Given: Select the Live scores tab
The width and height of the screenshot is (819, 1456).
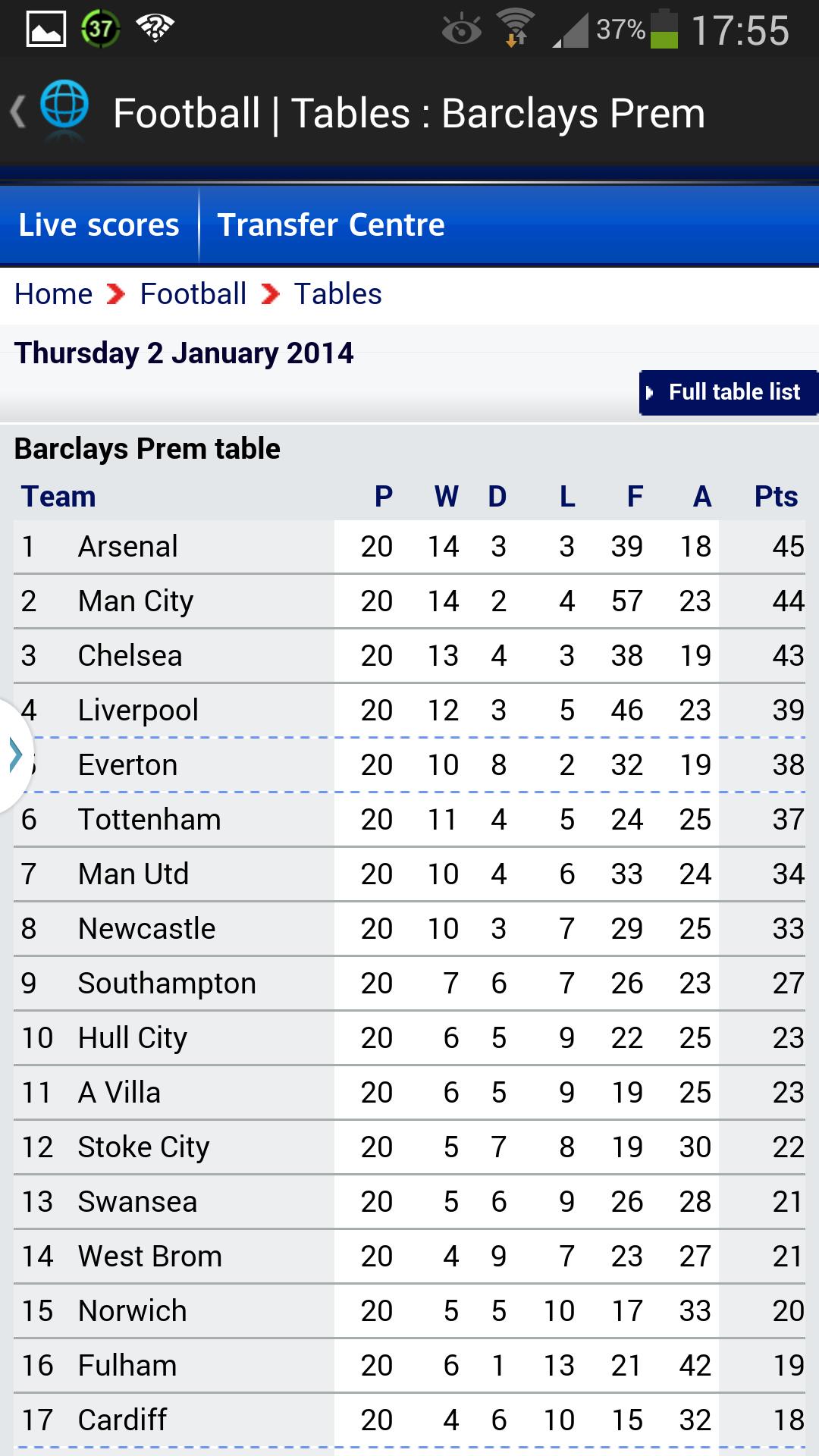Looking at the screenshot, I should coord(99,225).
